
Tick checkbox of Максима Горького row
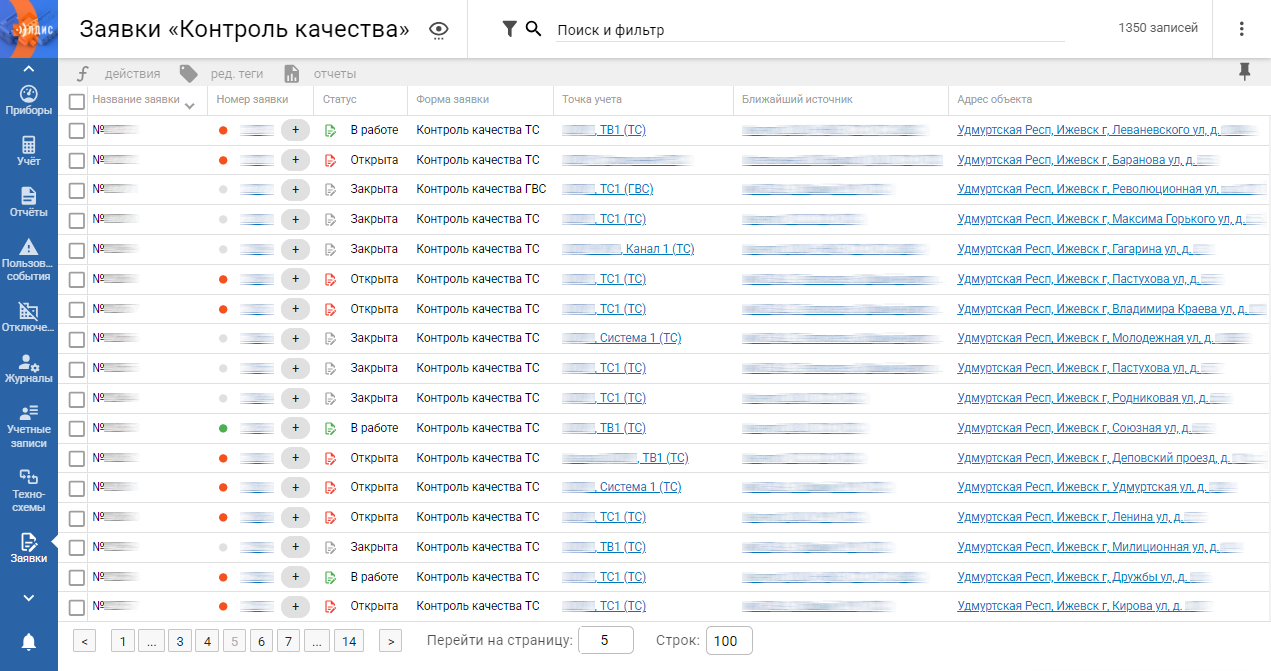pyautogui.click(x=77, y=219)
